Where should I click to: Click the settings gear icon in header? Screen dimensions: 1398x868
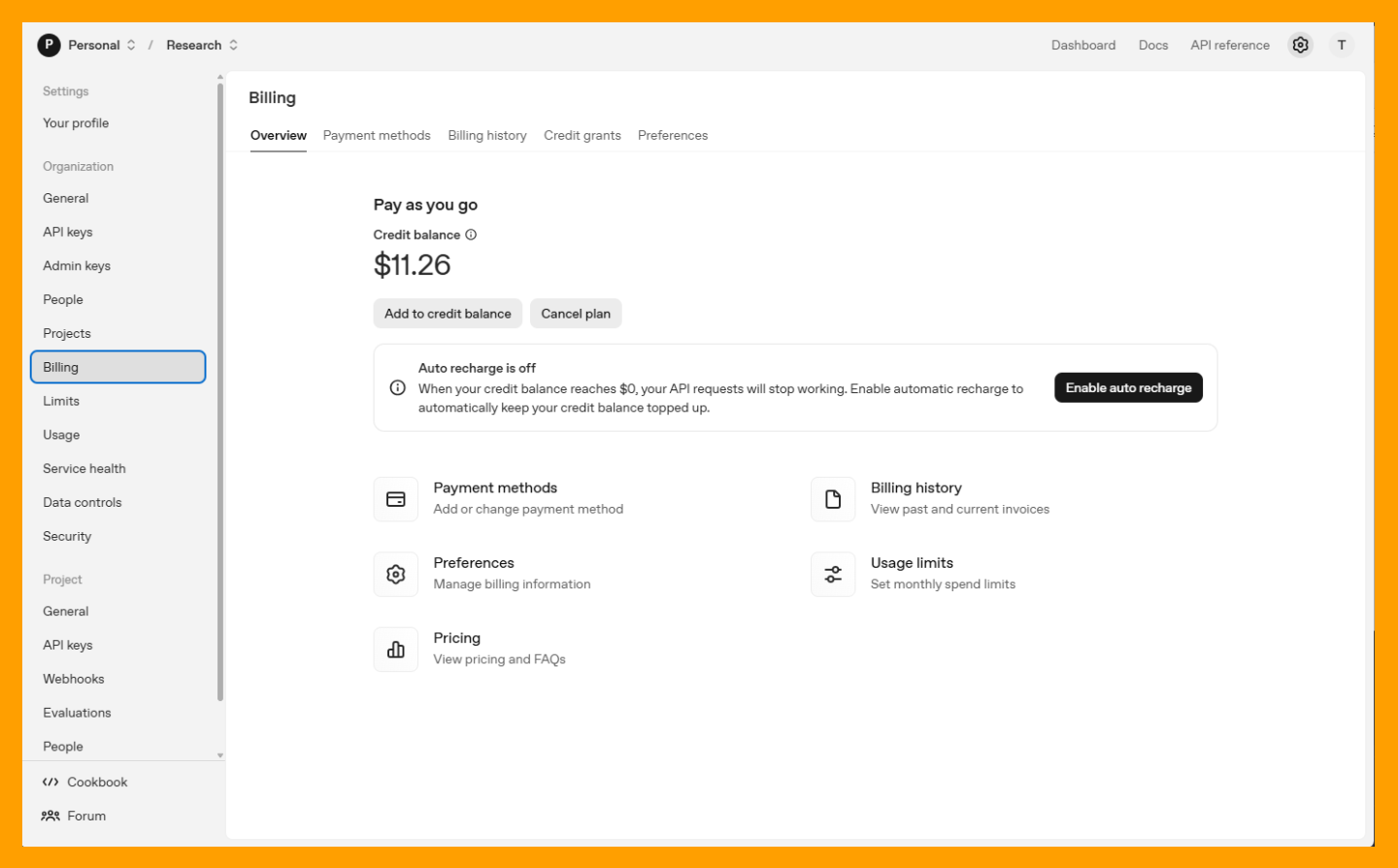(1300, 45)
